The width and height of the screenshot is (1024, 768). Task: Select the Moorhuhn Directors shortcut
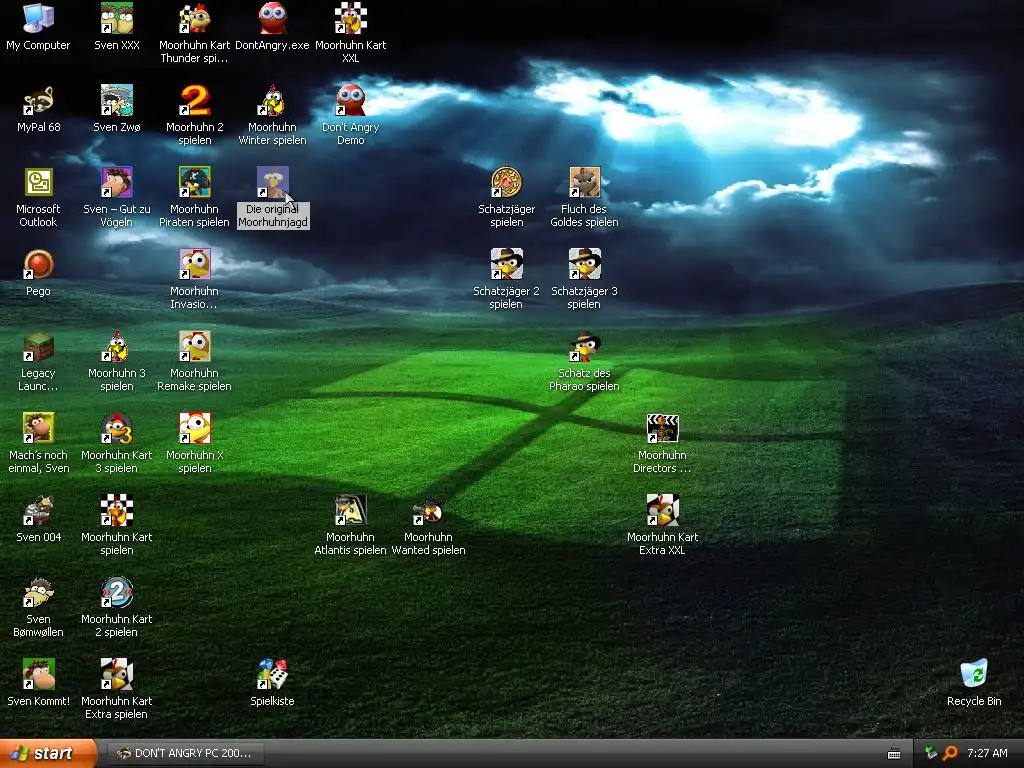tap(662, 428)
